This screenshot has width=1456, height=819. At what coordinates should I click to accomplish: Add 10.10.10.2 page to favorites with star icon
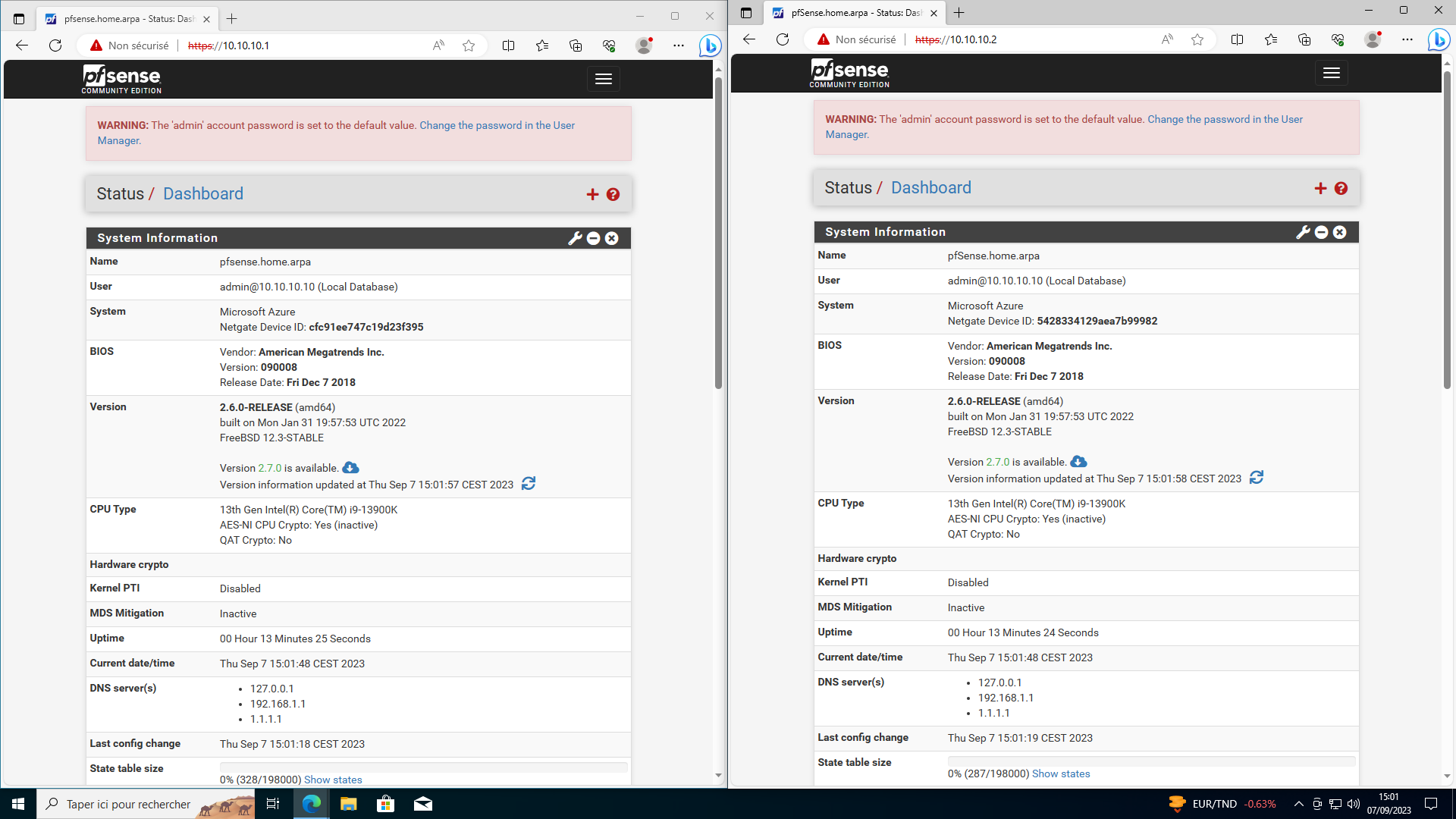pyautogui.click(x=1197, y=39)
